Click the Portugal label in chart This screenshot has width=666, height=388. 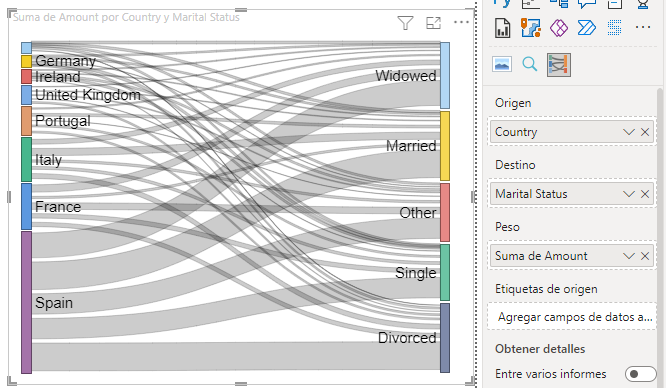[x=63, y=121]
